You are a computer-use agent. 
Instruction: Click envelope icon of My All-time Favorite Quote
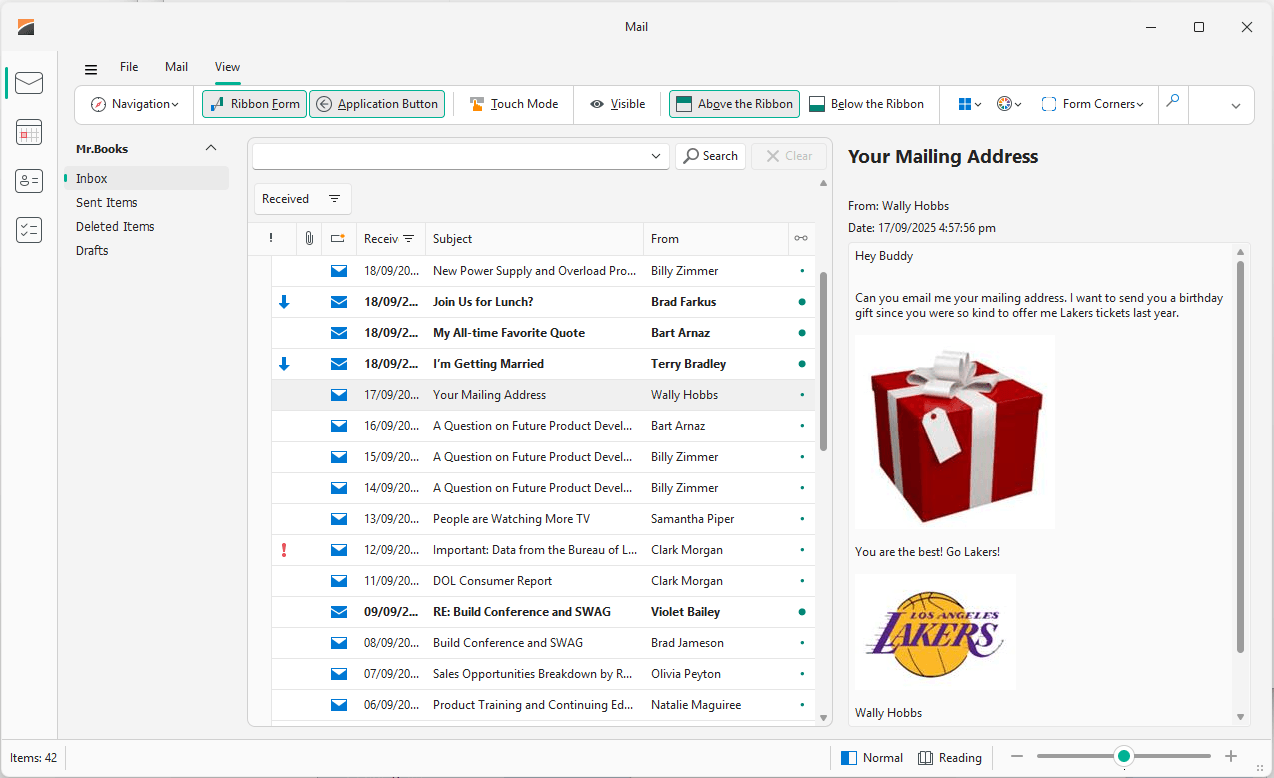(x=338, y=332)
